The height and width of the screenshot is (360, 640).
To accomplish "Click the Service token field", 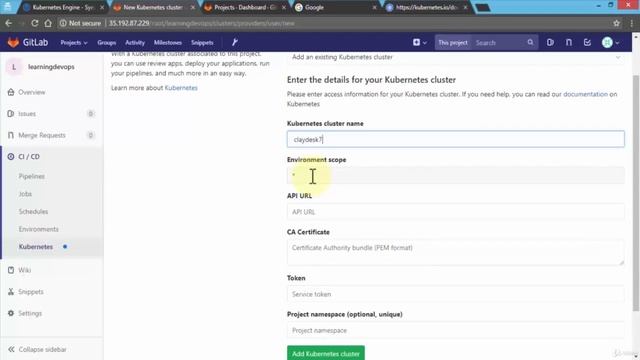I will tap(456, 294).
